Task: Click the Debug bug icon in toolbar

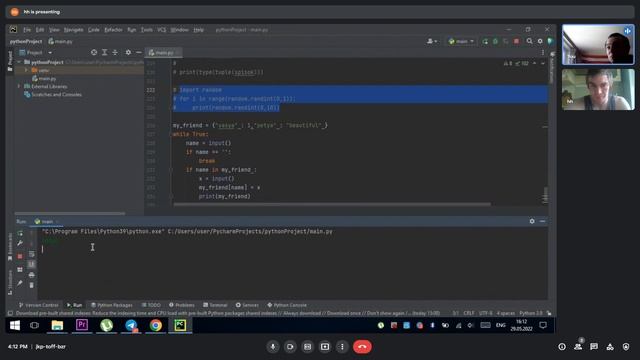Action: (x=496, y=41)
